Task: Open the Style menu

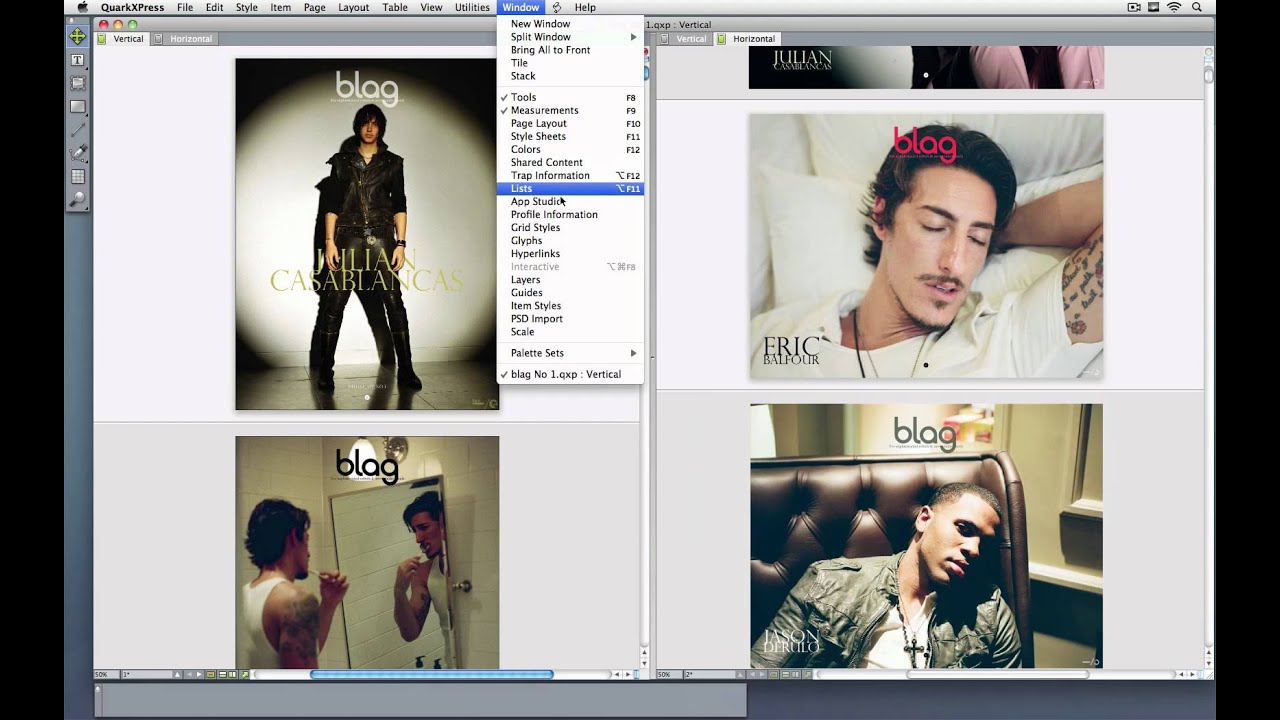Action: point(246,7)
